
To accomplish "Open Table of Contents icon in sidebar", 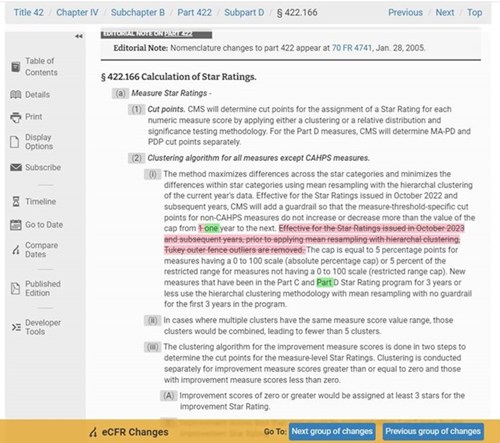I will pyautogui.click(x=15, y=67).
